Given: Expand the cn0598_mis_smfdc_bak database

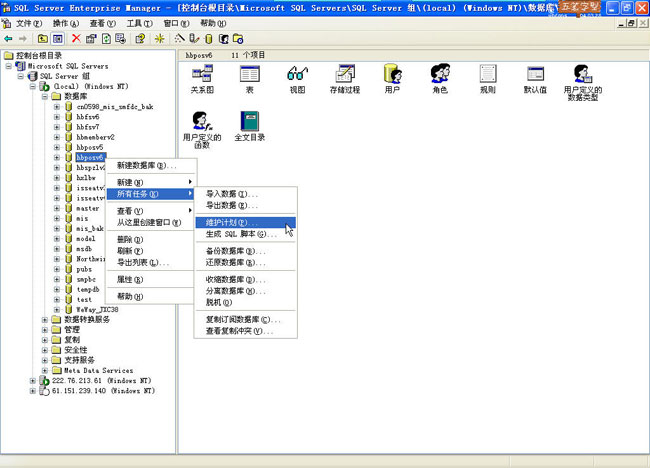Looking at the screenshot, I should 57,107.
